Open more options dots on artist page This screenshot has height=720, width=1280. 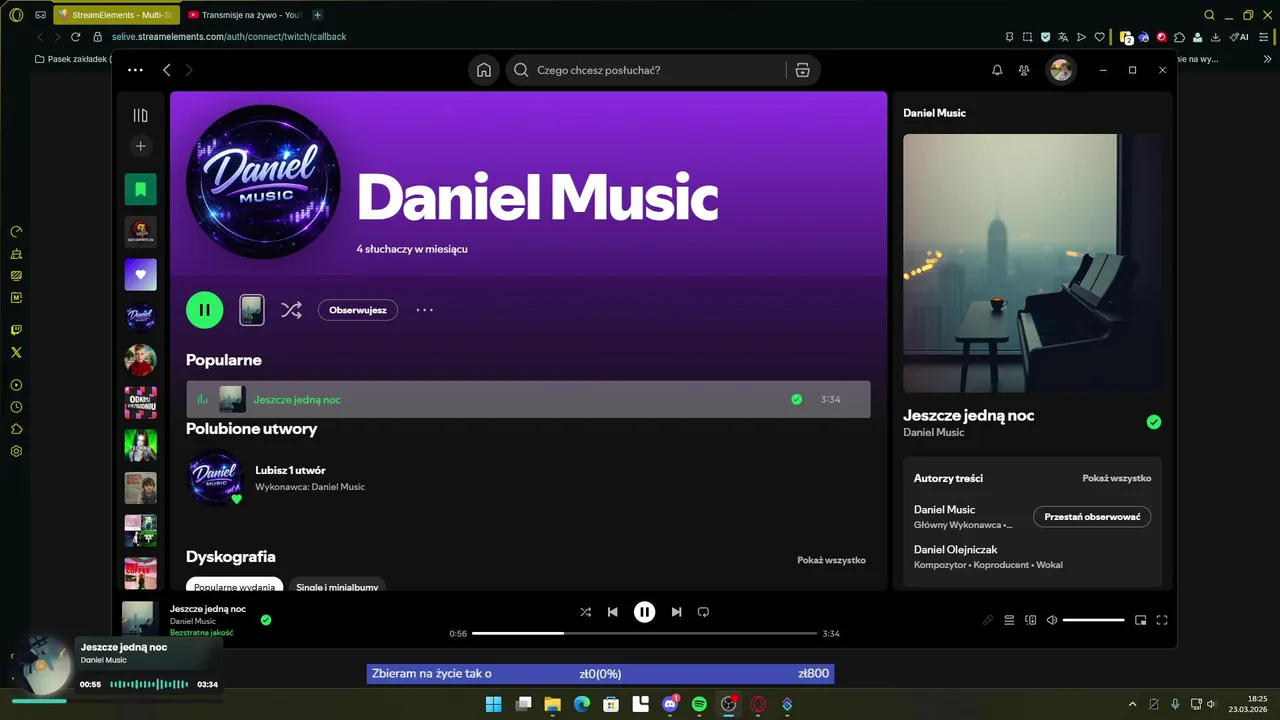tap(425, 310)
